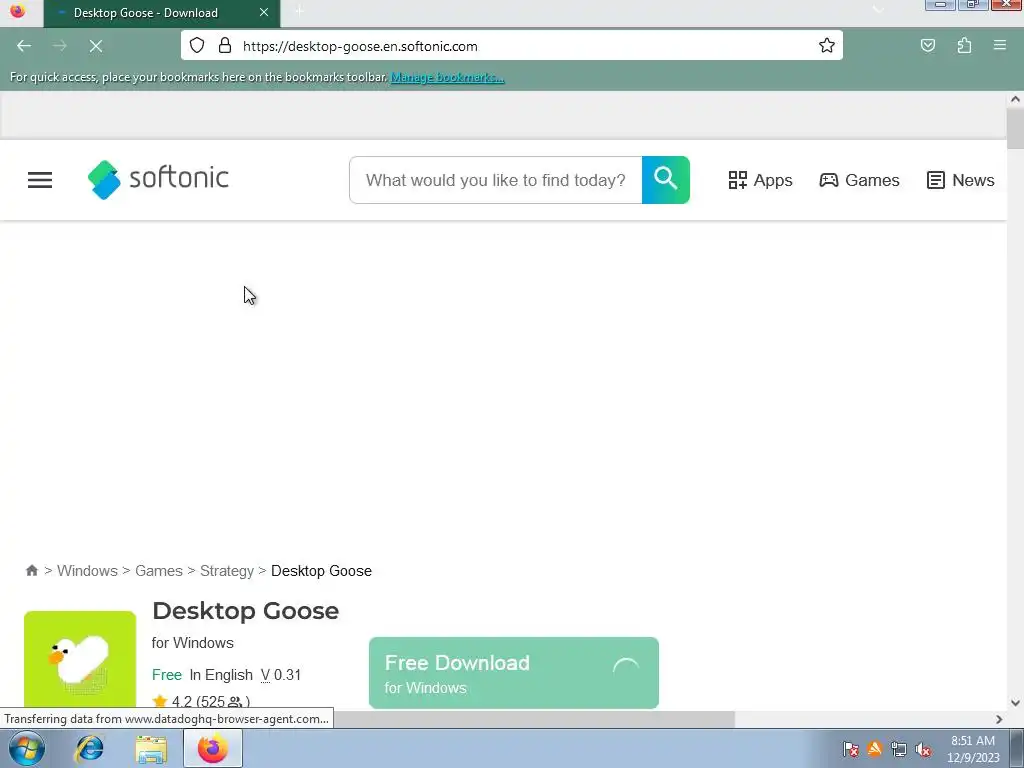Open the Games section
Image resolution: width=1024 pixels, height=768 pixels.
[x=859, y=180]
